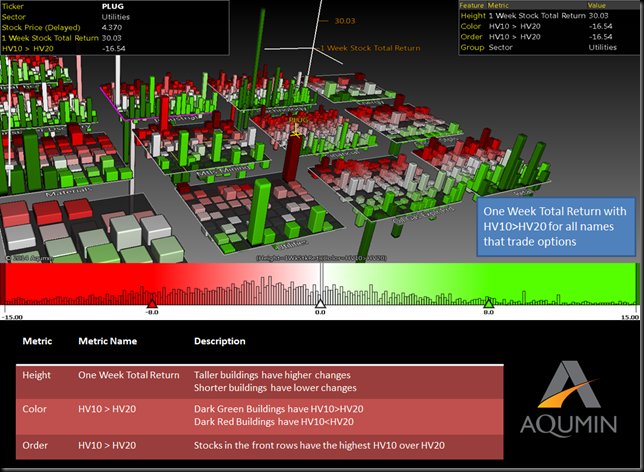
Task: Click the Color feature row label in the legend
Action: pos(471,26)
